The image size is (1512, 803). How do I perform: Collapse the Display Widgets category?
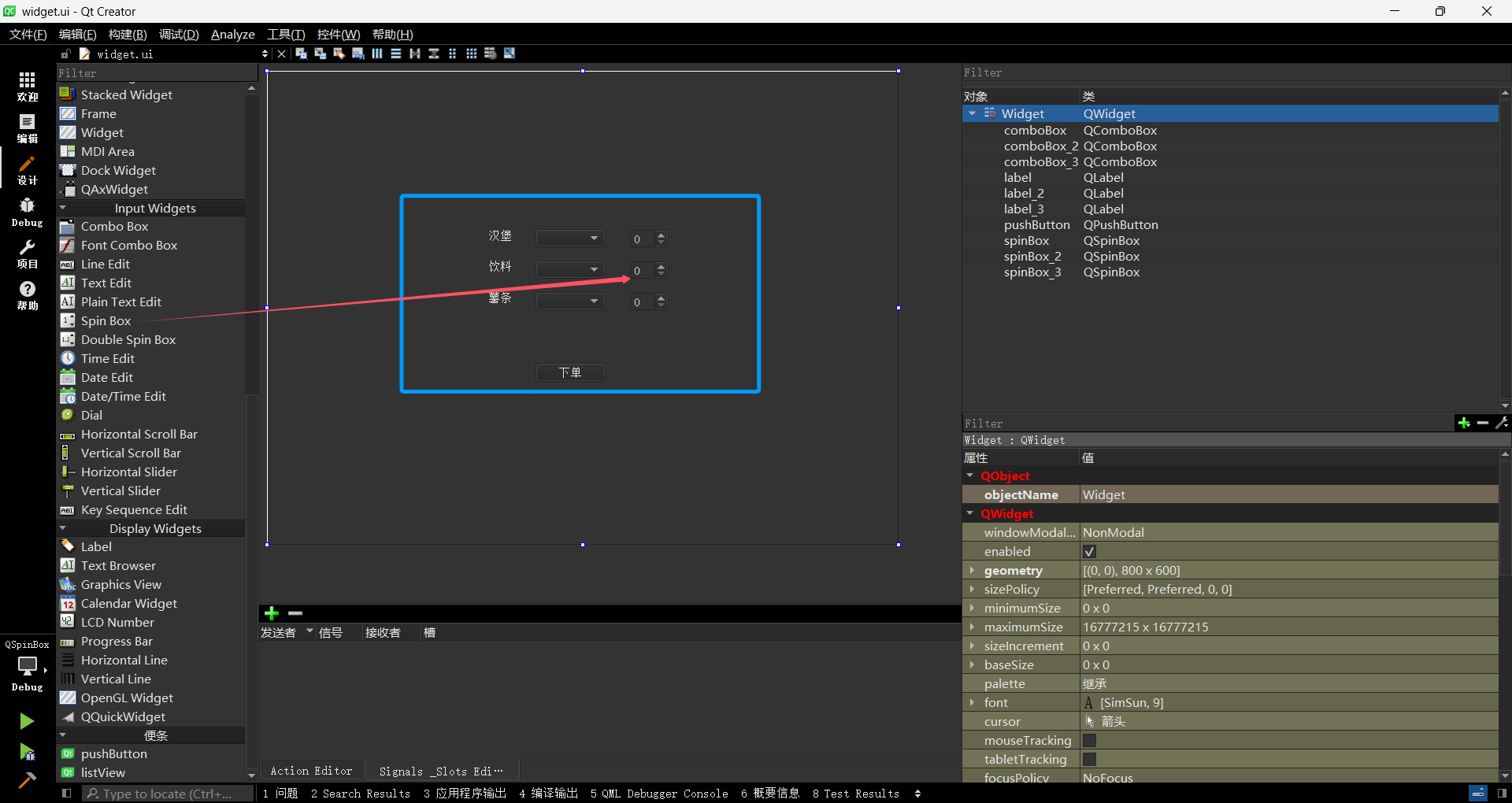pos(63,528)
